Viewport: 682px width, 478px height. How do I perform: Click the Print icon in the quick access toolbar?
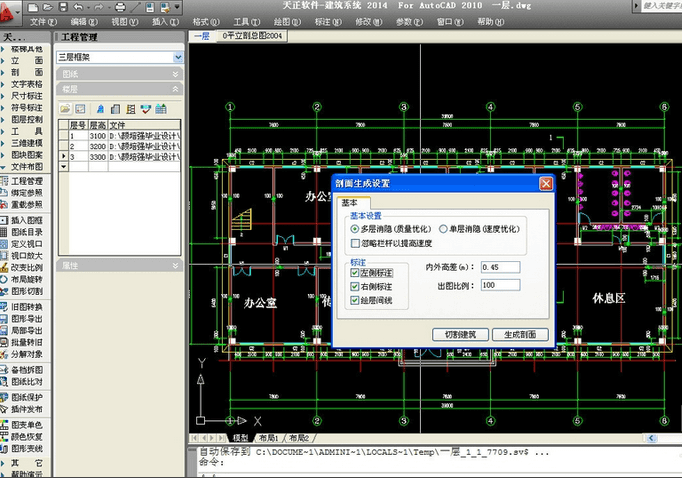(120, 7)
